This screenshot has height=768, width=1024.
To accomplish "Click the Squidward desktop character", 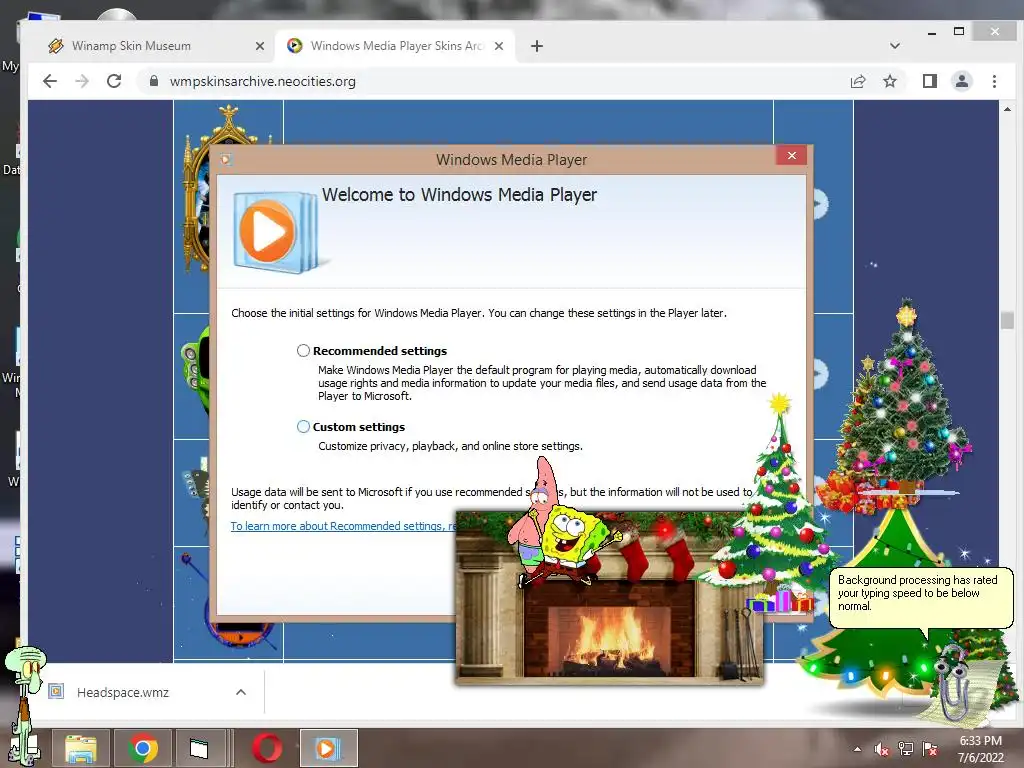I will click(25, 705).
